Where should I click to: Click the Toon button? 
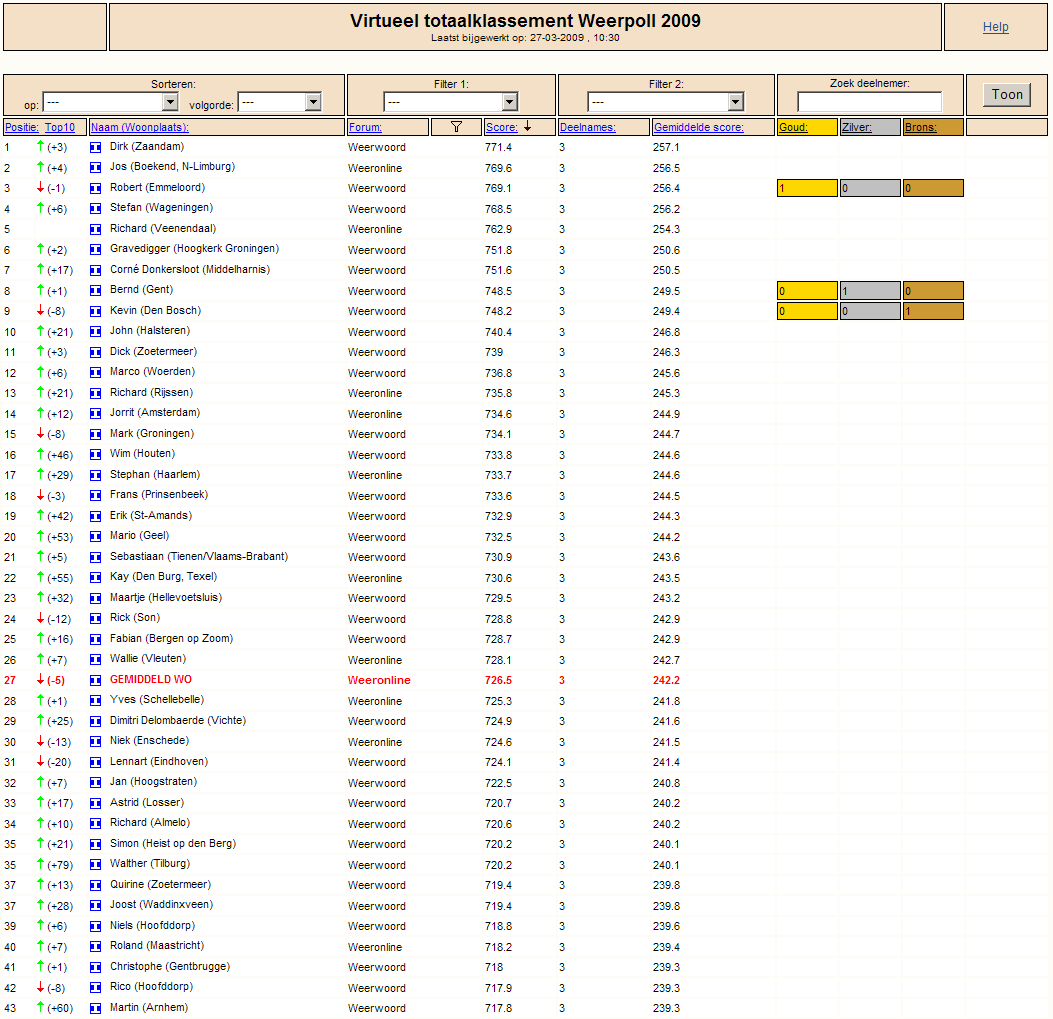tap(1007, 95)
